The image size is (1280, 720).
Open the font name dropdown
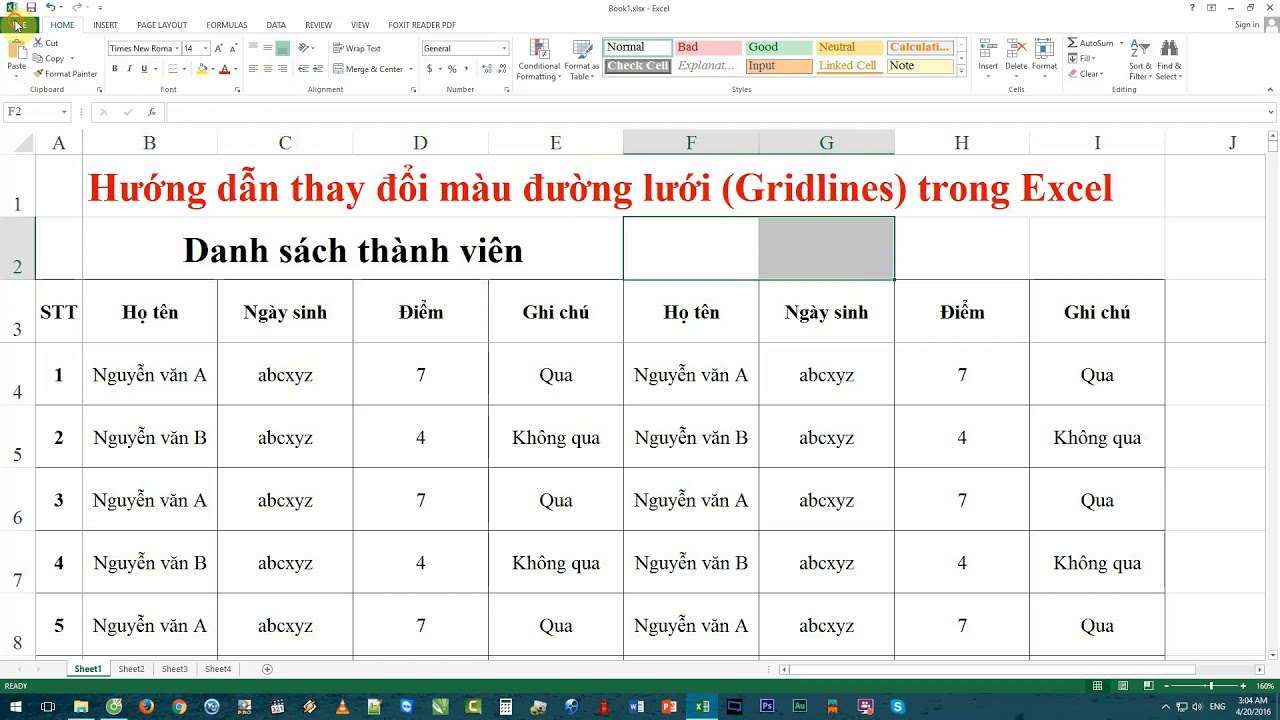point(177,48)
